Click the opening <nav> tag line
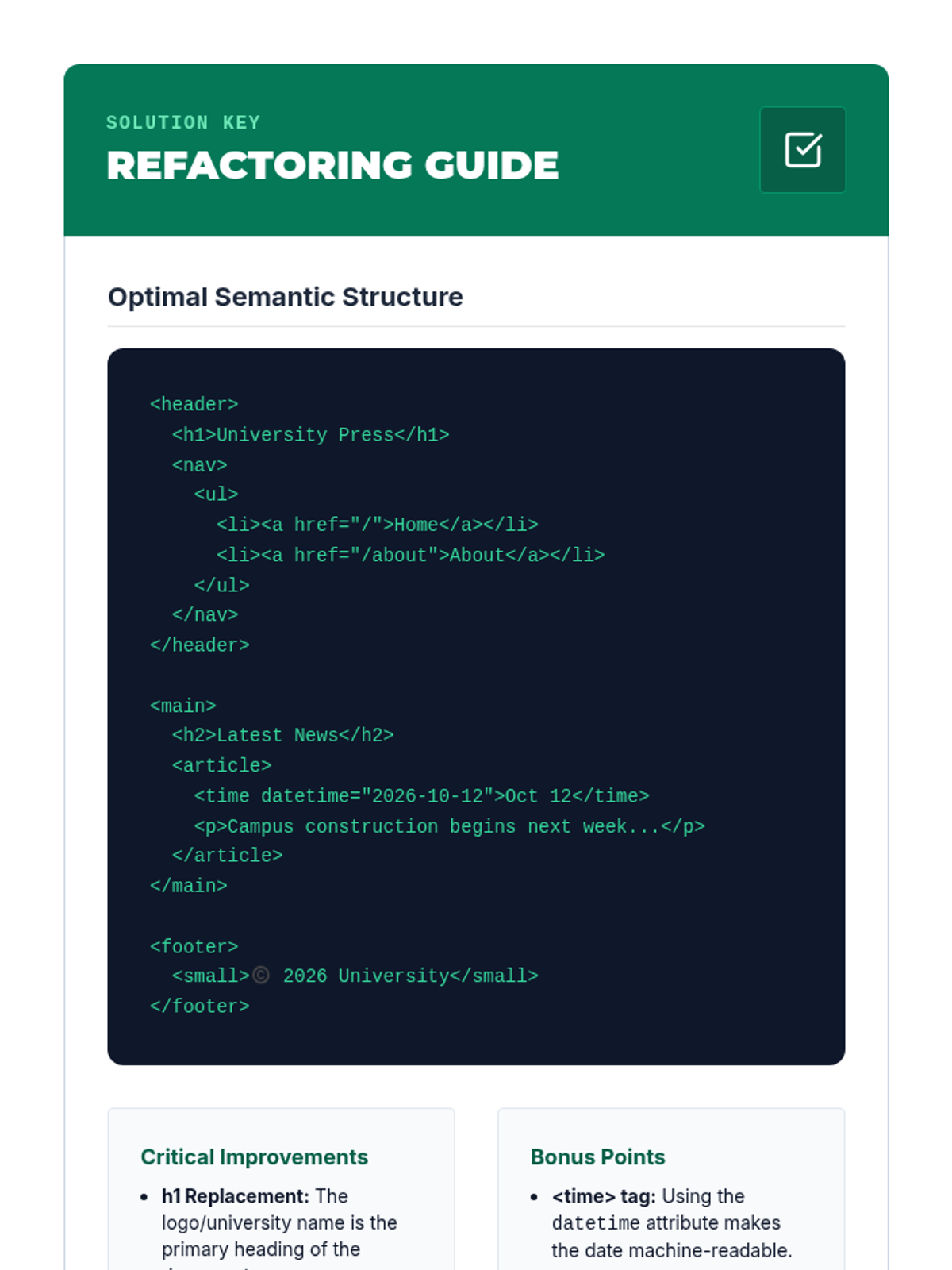The width and height of the screenshot is (952, 1270). click(199, 465)
